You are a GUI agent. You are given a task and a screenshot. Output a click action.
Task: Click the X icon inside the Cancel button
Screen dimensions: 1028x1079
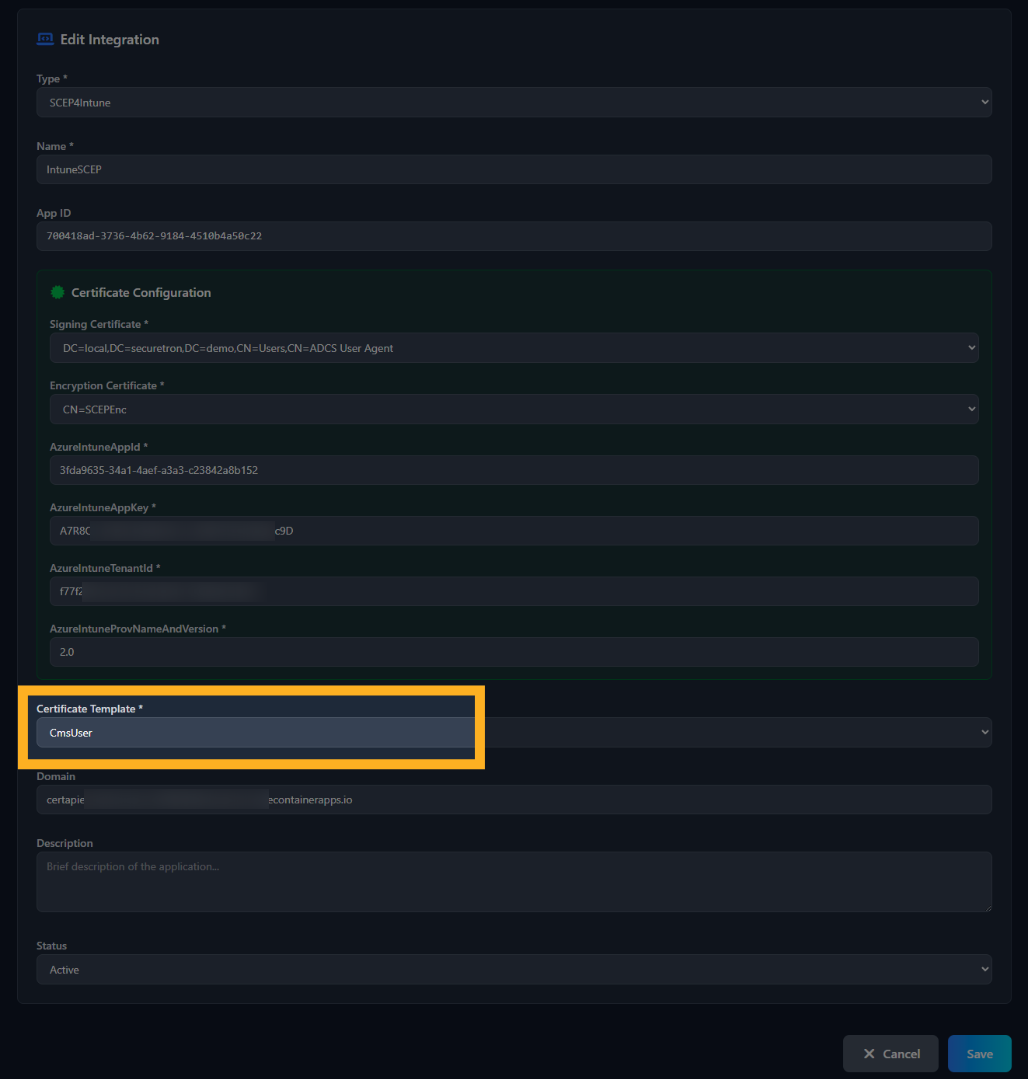pos(869,1053)
